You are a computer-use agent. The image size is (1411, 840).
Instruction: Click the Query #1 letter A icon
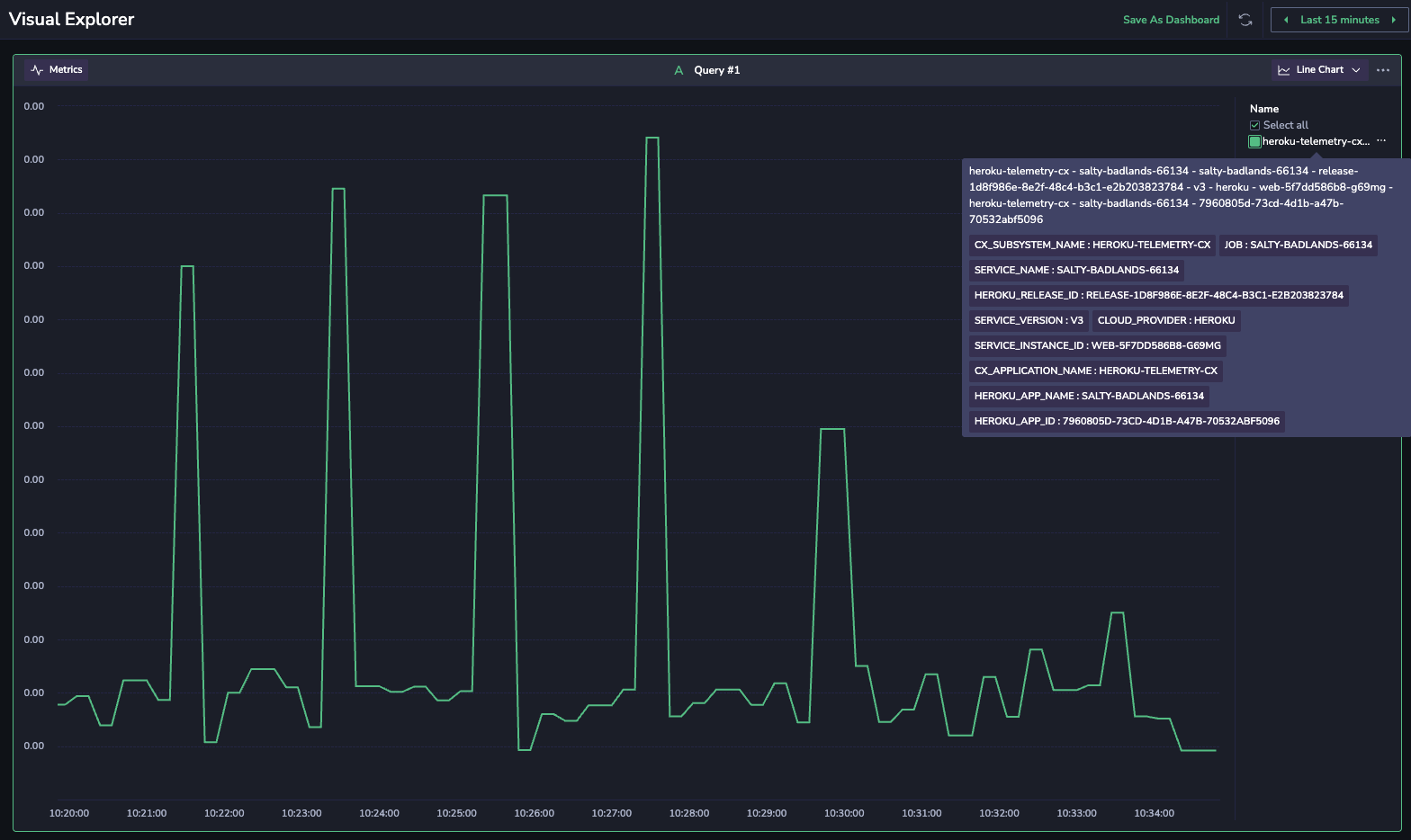[x=679, y=70]
